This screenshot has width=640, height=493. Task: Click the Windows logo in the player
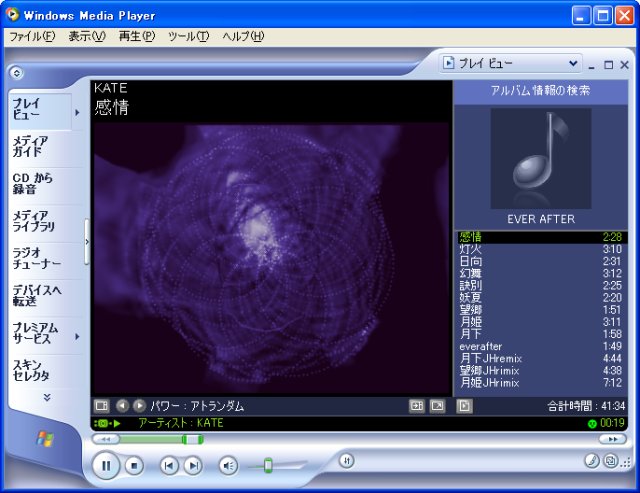click(45, 439)
